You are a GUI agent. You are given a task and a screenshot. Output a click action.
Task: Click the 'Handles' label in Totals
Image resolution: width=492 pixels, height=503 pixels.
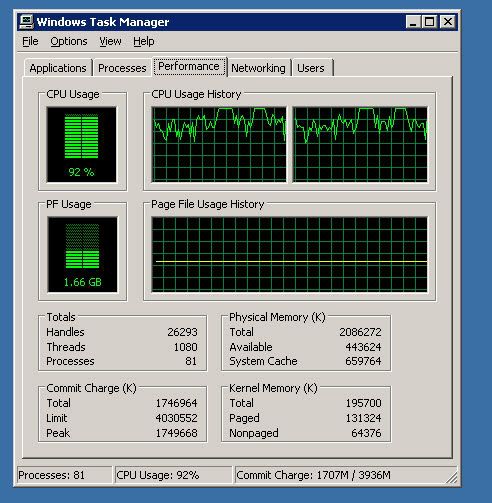[65, 332]
